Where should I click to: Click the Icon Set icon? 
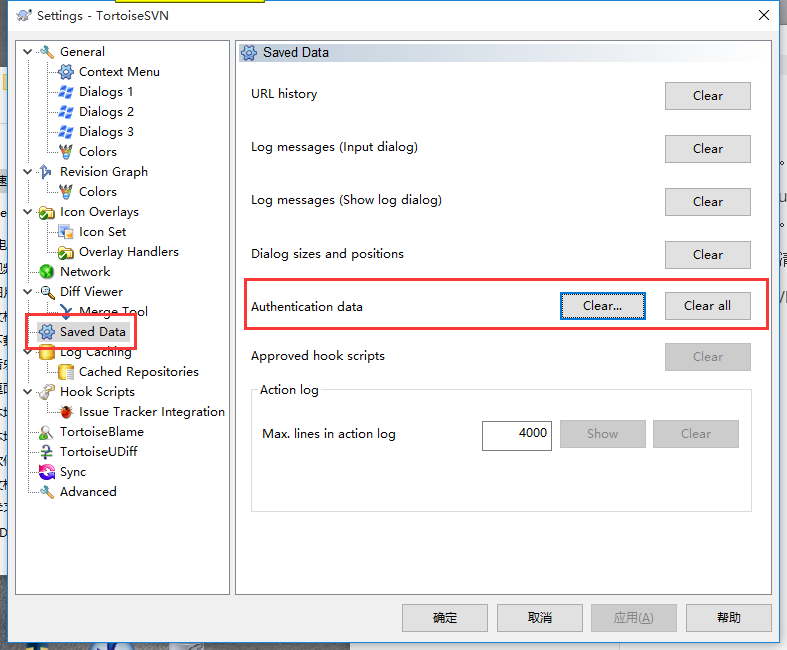pos(66,232)
